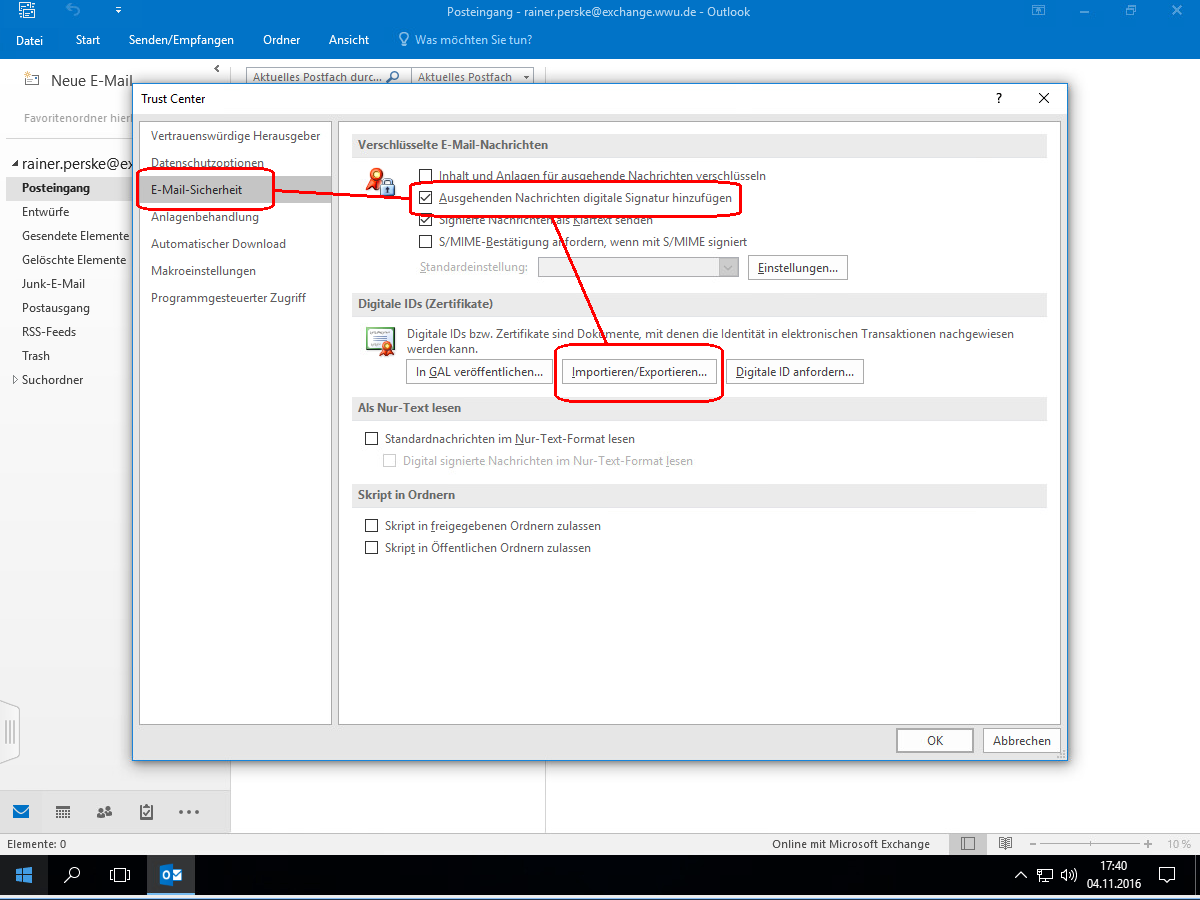Open the Standardeinstellung dropdown

(x=728, y=267)
